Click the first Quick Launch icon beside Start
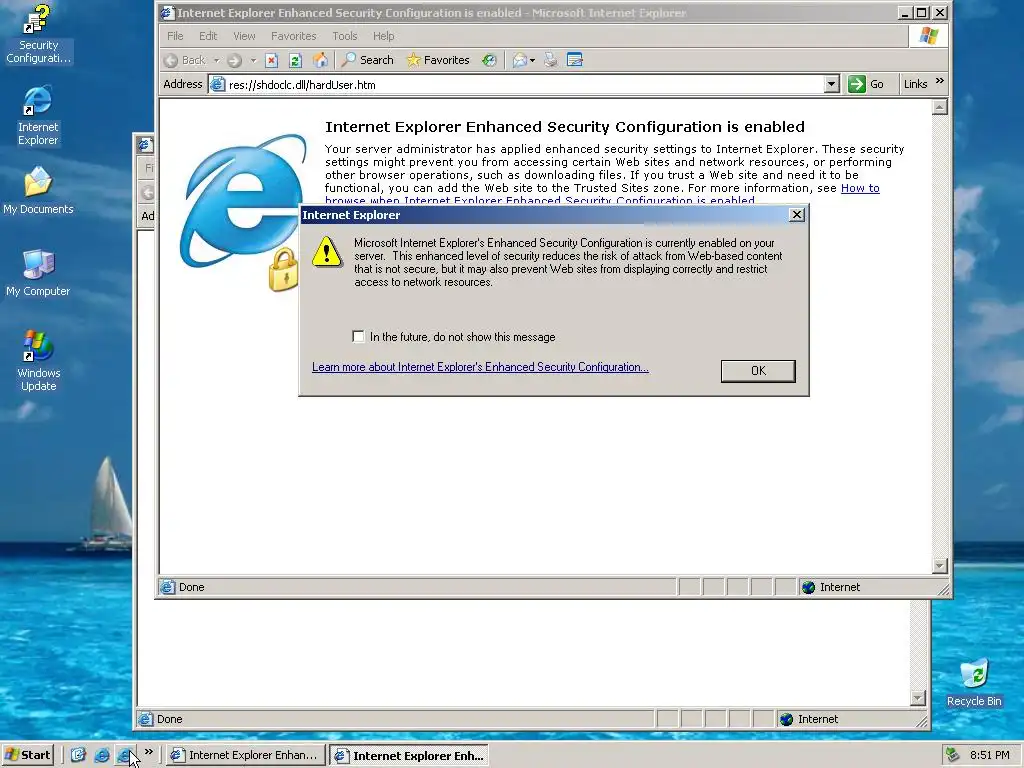 tap(78, 755)
